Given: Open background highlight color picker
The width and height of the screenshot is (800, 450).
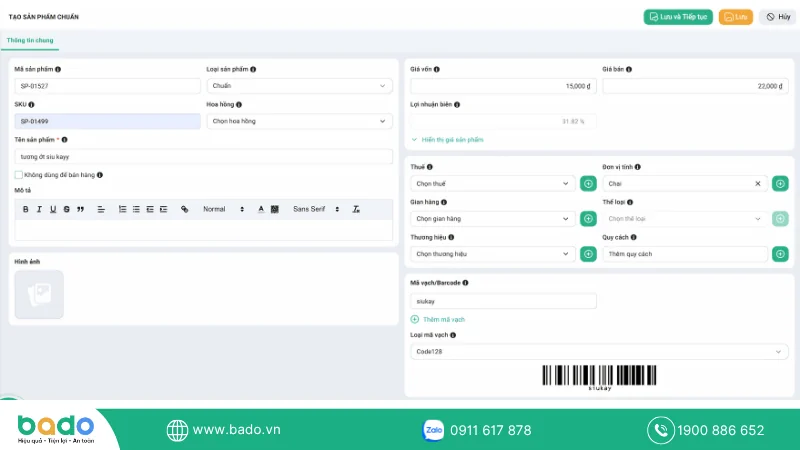Looking at the screenshot, I should pyautogui.click(x=274, y=209).
